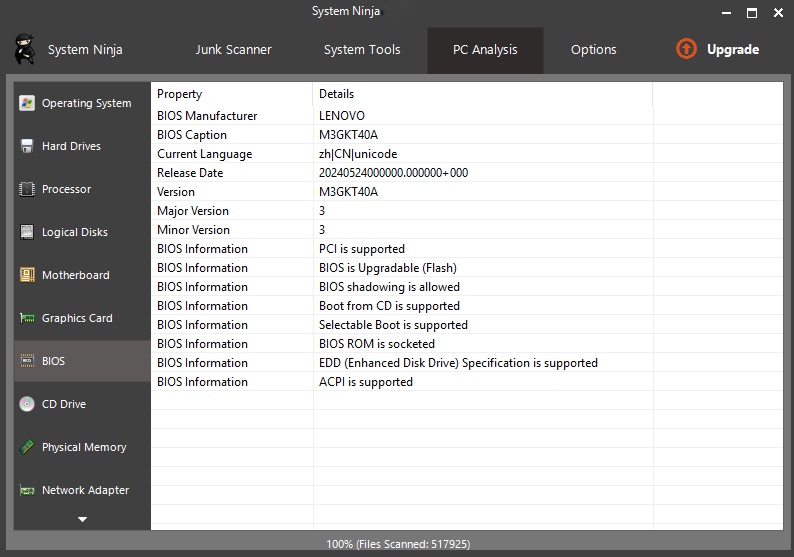Click the Hard Drives floppy icon
This screenshot has width=794, height=557.
coord(27,146)
